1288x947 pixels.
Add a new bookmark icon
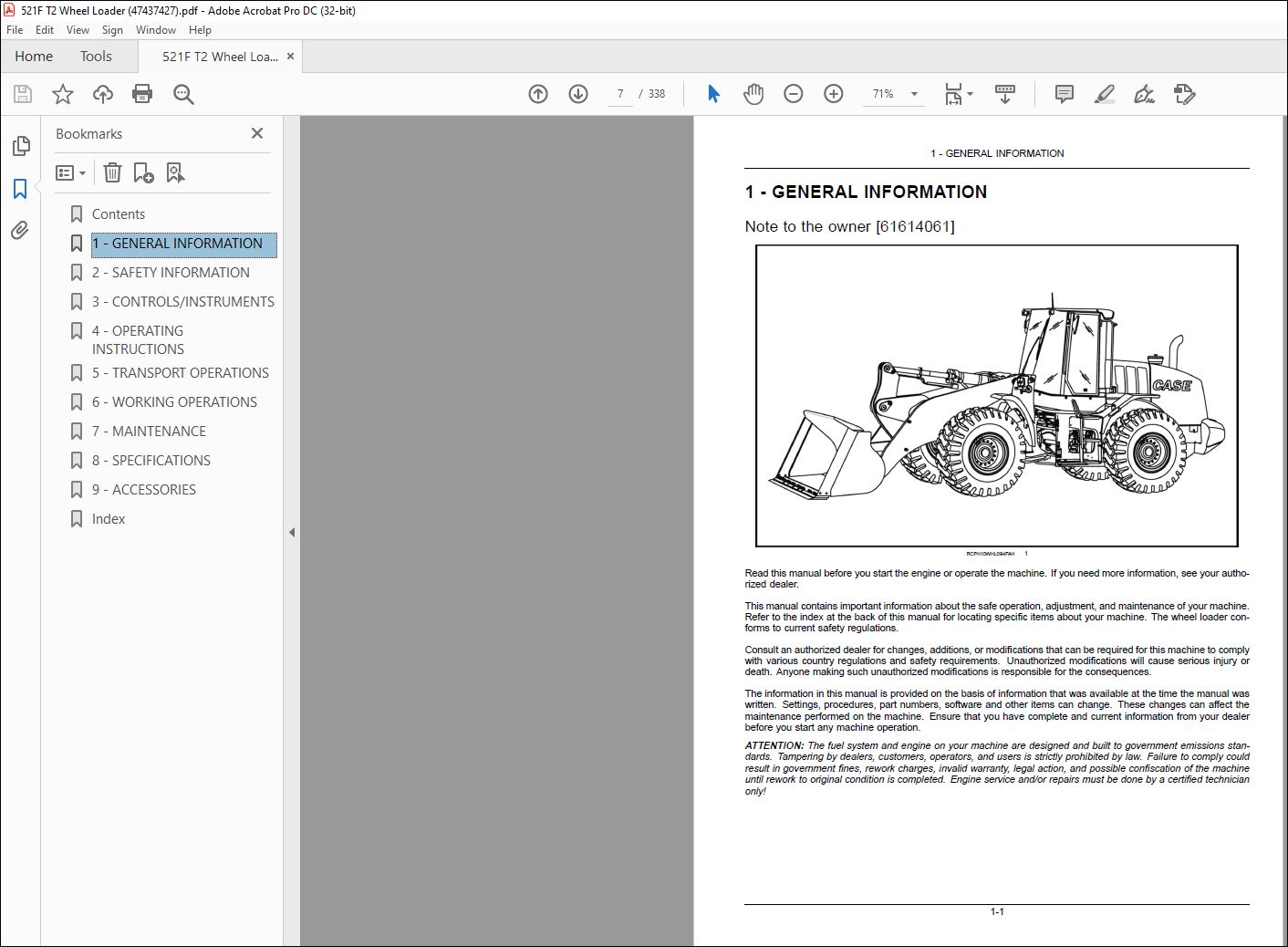(143, 172)
